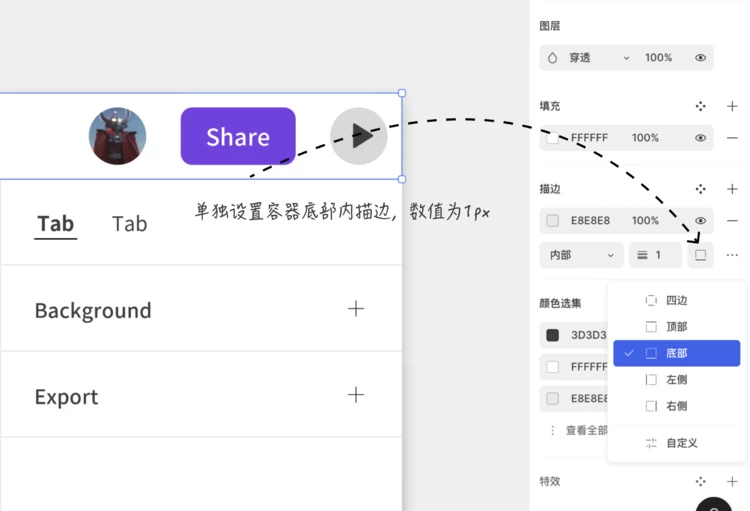Click the round user avatar

tap(117, 136)
